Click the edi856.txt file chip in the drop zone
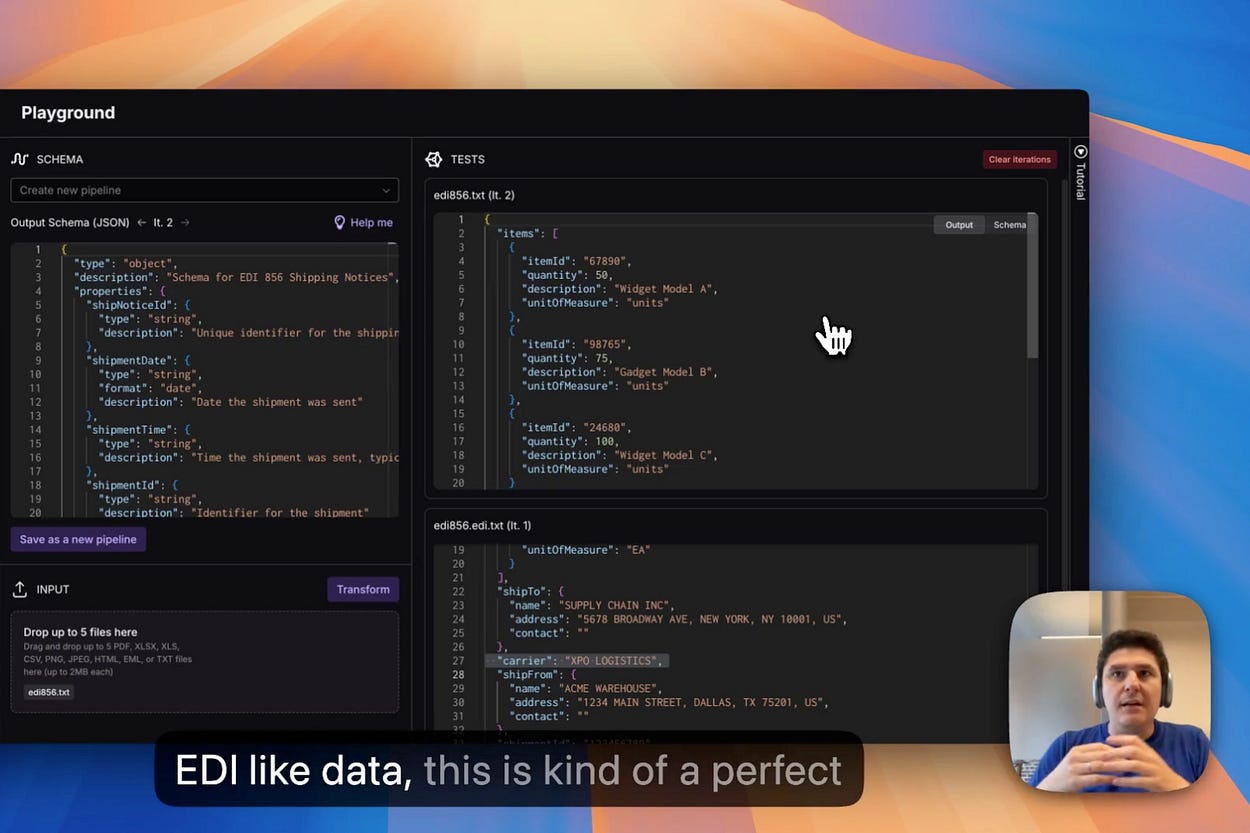Viewport: 1250px width, 833px height. 48,692
